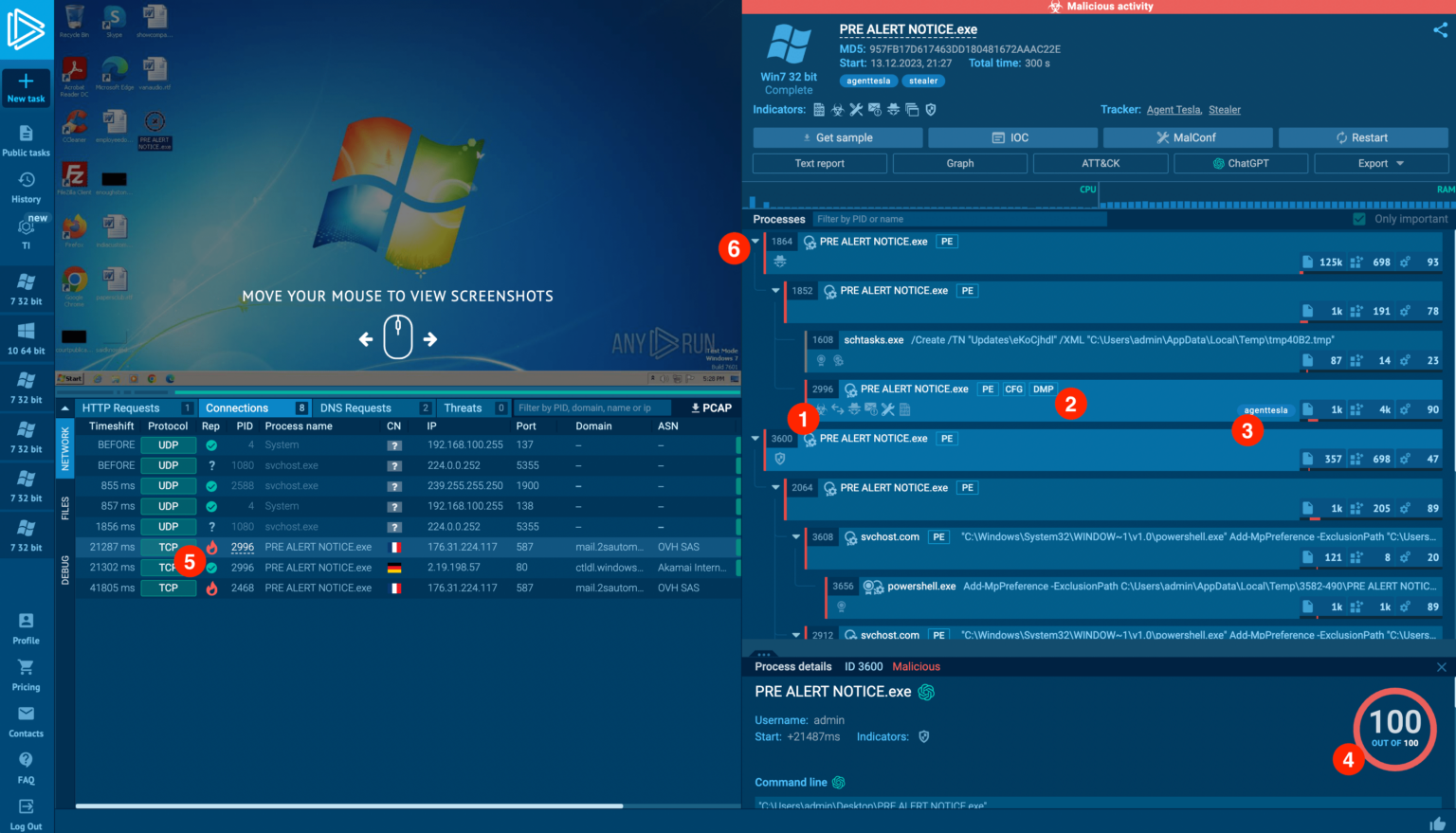This screenshot has height=833, width=1456.
Task: Switch to the DNS Requests tab
Action: [x=355, y=408]
